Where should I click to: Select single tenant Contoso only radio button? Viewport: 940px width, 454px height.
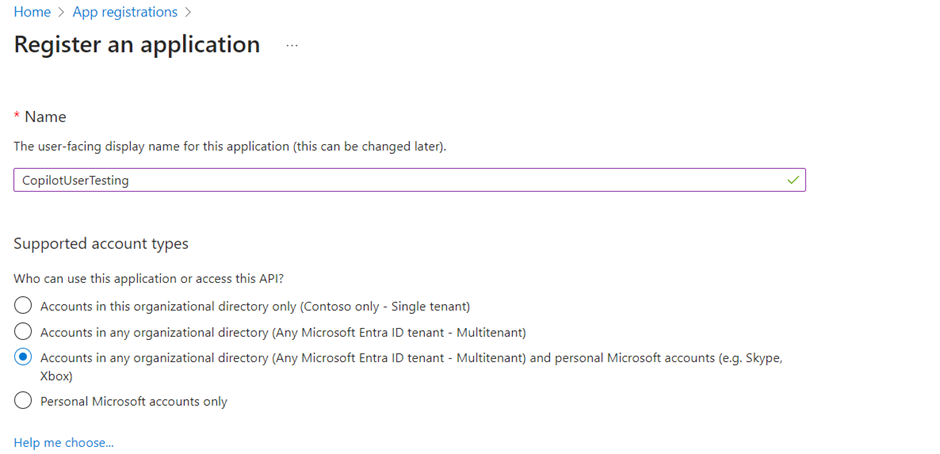point(24,306)
